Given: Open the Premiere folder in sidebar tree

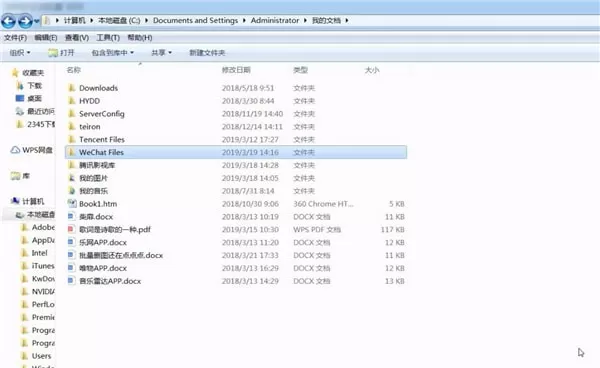Looking at the screenshot, I should [x=43, y=318].
